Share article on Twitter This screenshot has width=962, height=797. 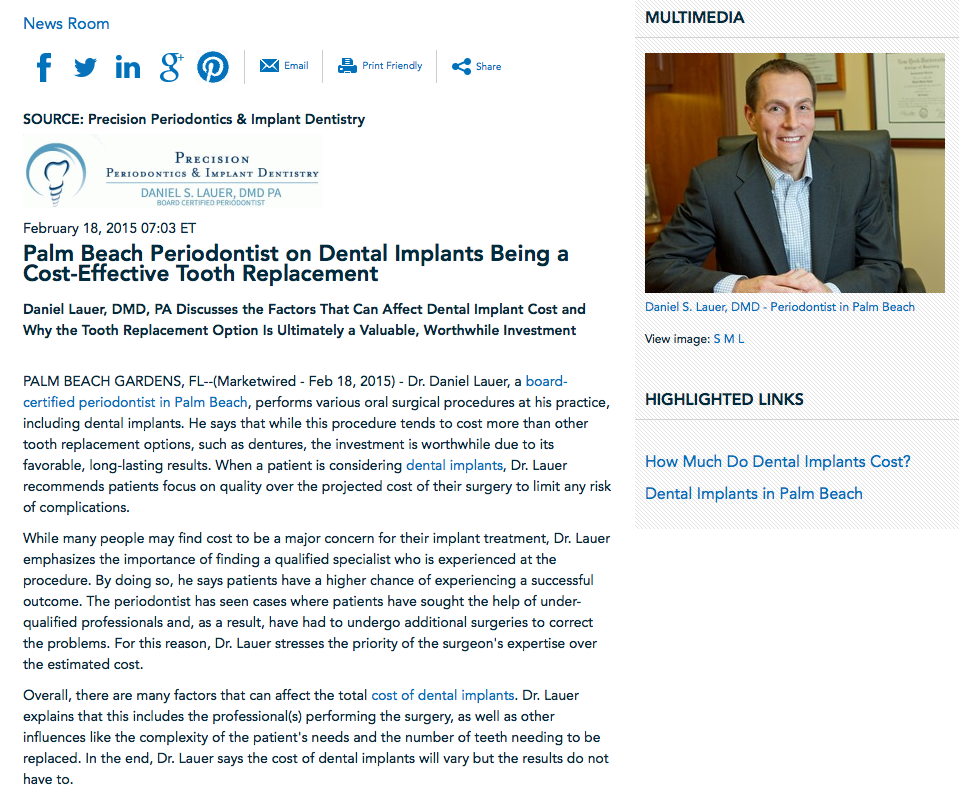click(85, 67)
